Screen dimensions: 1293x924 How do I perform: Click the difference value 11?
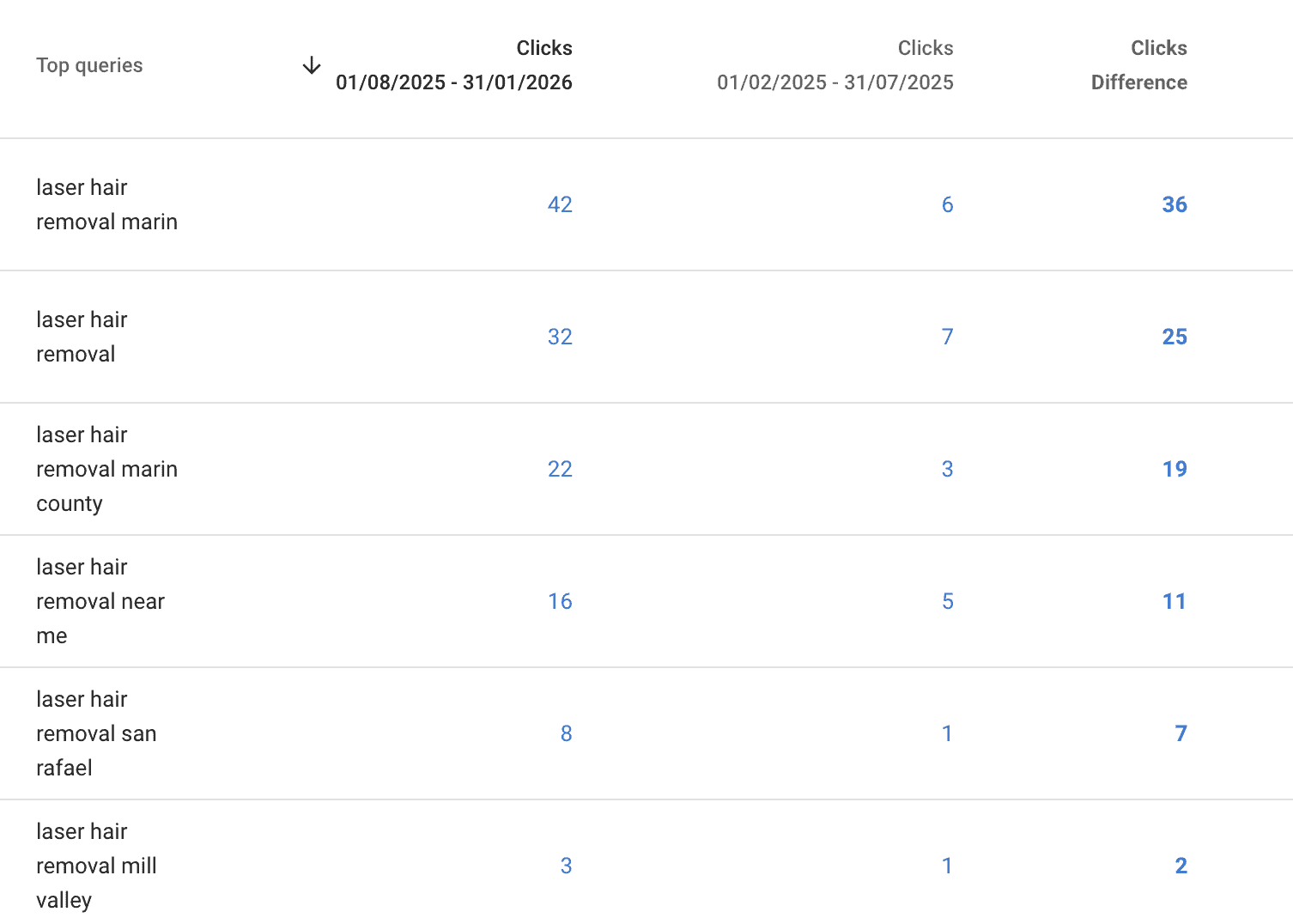(1175, 601)
